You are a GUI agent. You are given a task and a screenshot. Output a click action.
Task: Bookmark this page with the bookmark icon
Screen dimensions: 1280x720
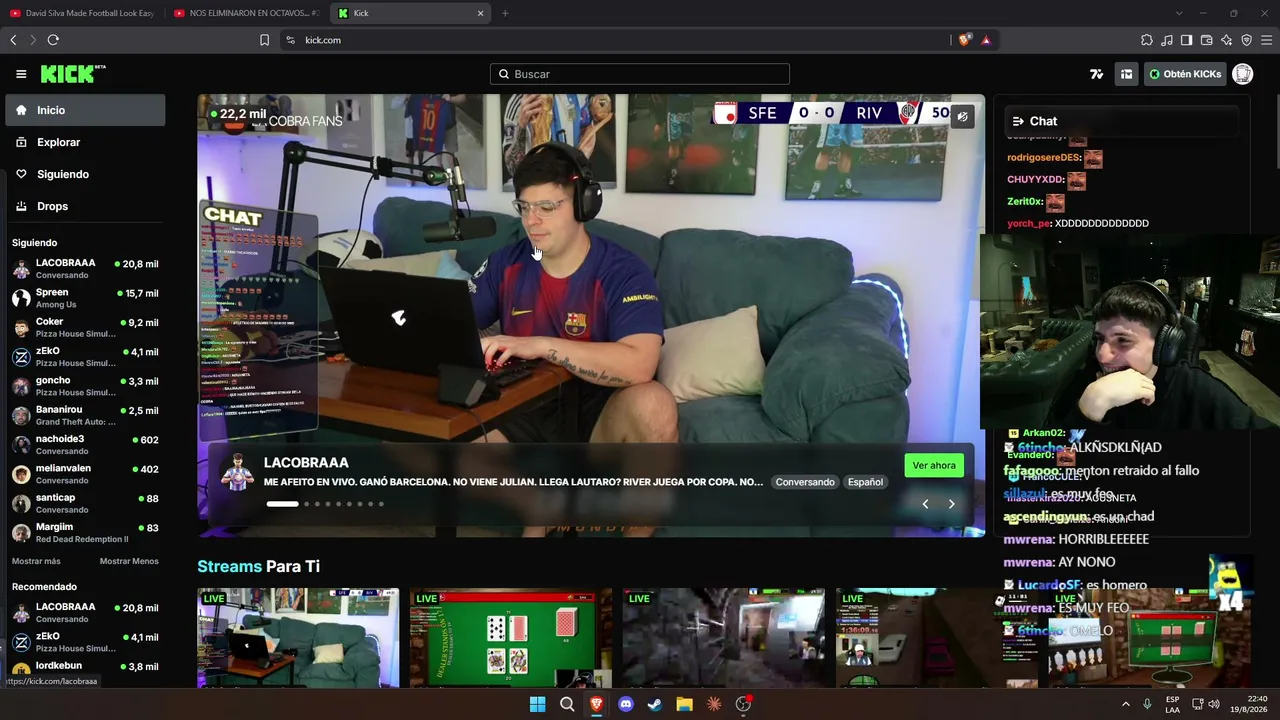coord(264,40)
